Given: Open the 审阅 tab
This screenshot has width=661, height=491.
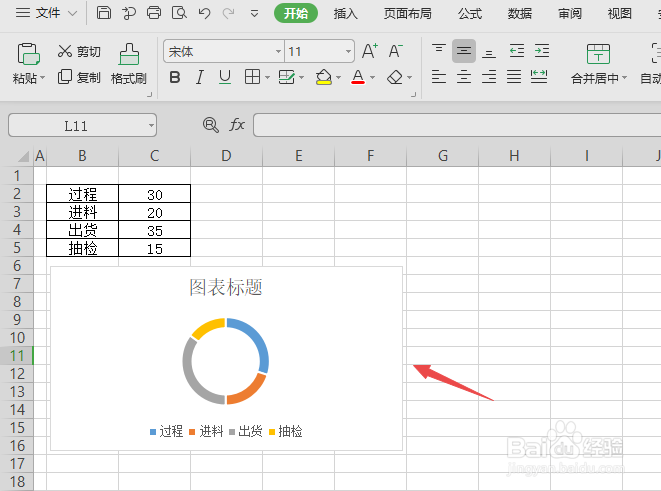Looking at the screenshot, I should [570, 13].
